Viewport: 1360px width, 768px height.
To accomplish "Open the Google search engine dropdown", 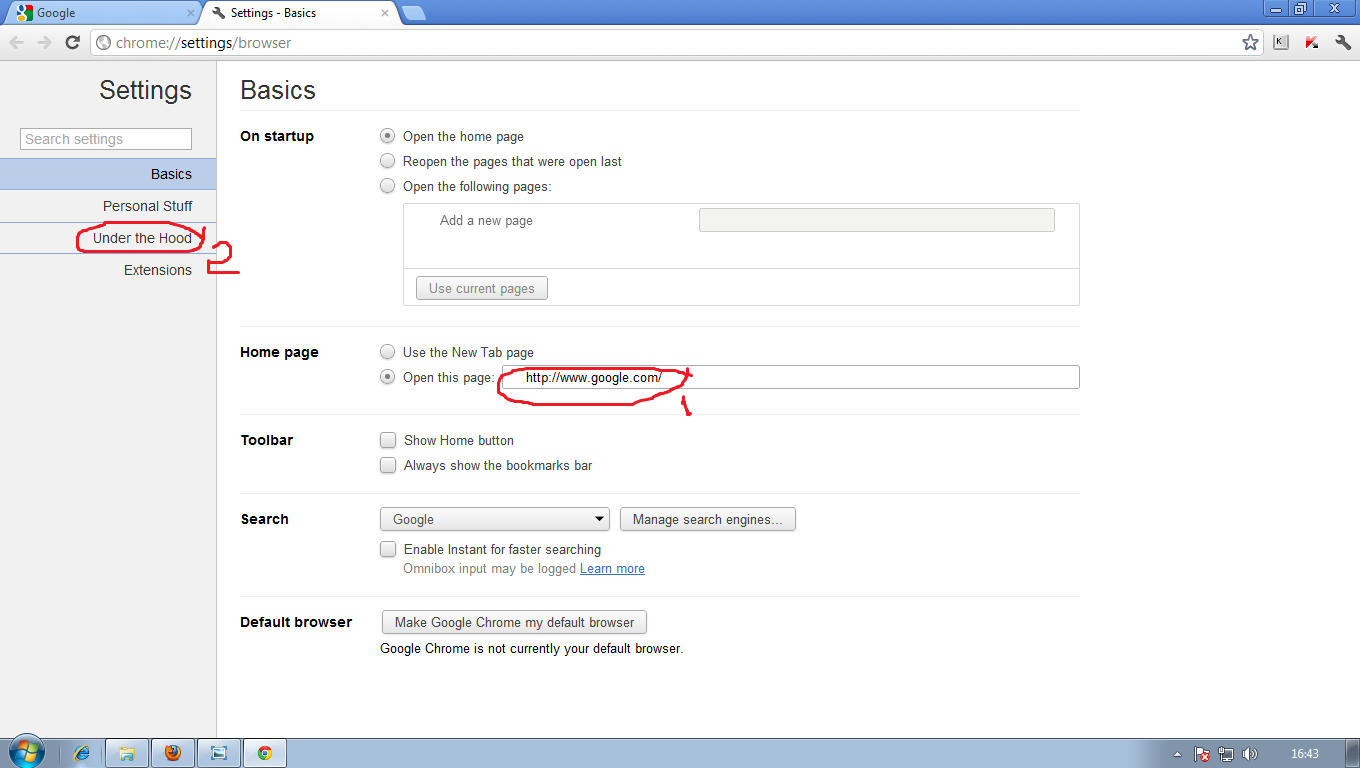I will coord(495,519).
